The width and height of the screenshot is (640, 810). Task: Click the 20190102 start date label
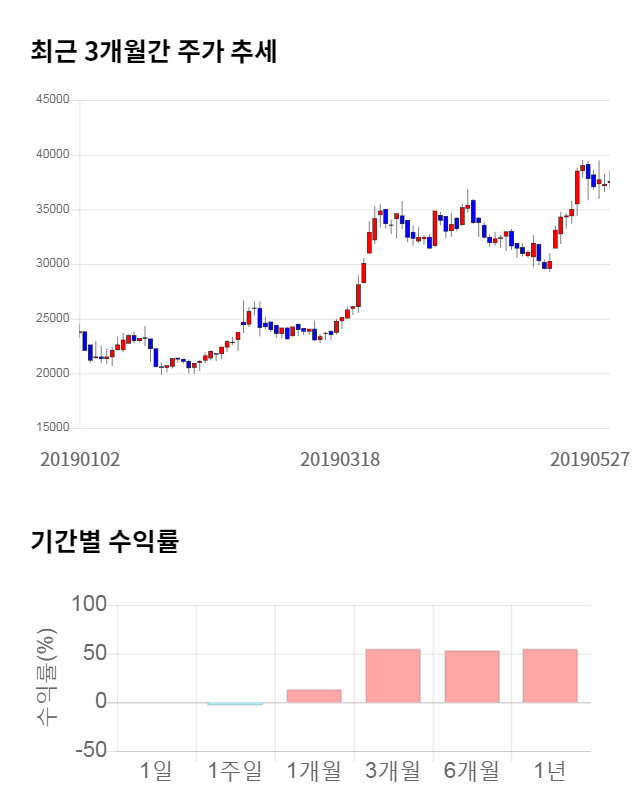80,459
